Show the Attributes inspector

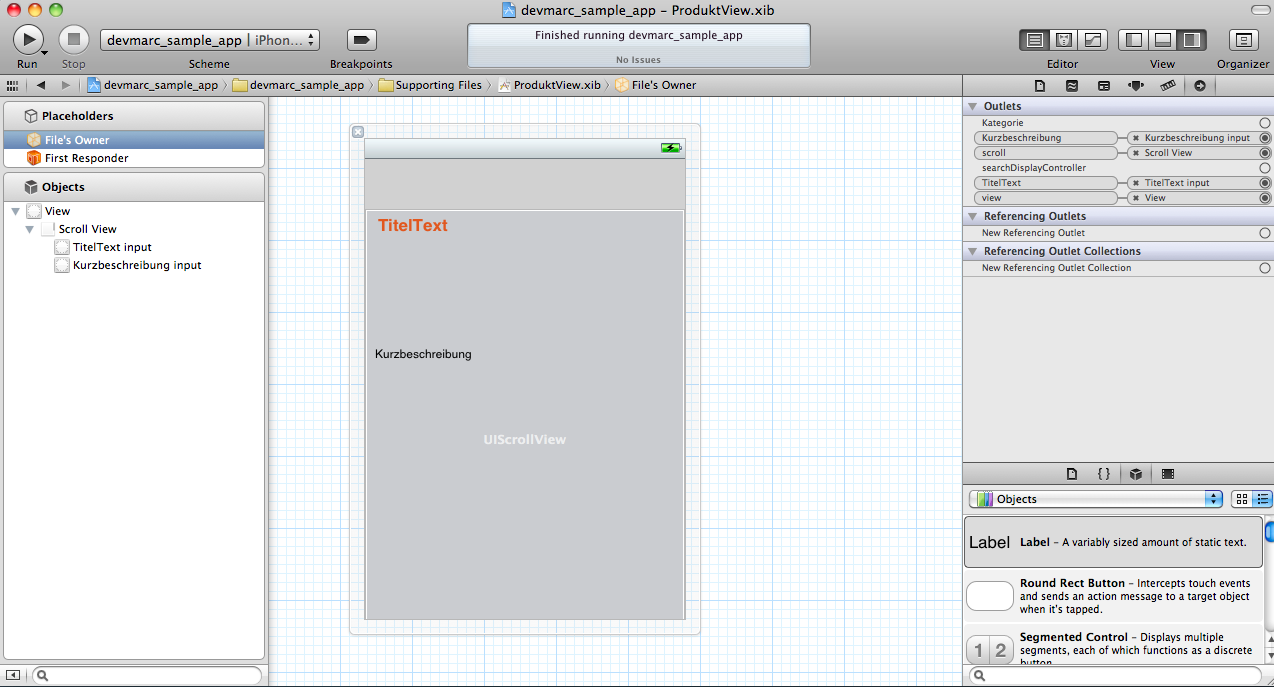(x=1135, y=86)
